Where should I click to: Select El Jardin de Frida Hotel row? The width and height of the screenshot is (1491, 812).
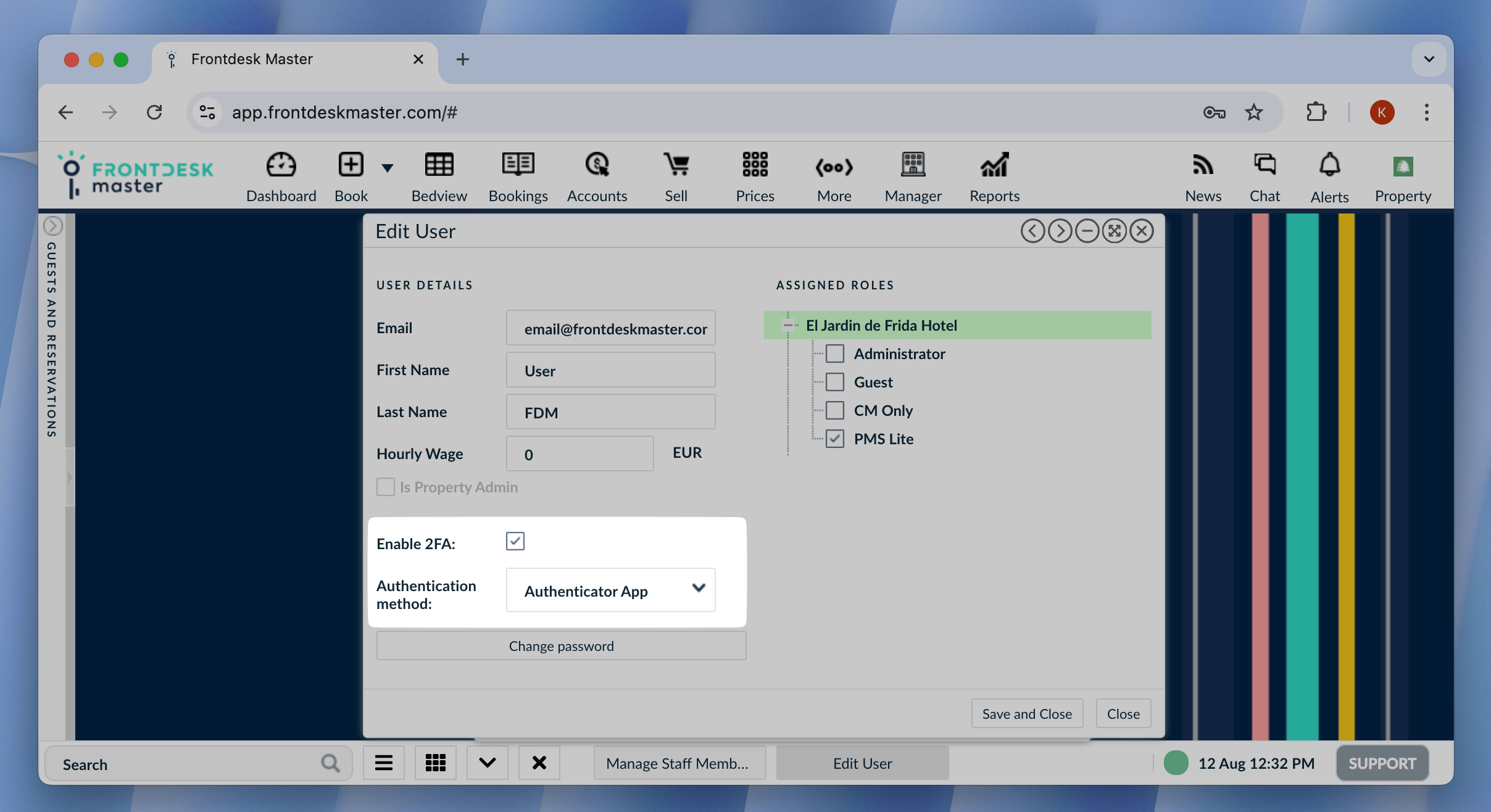click(x=957, y=325)
